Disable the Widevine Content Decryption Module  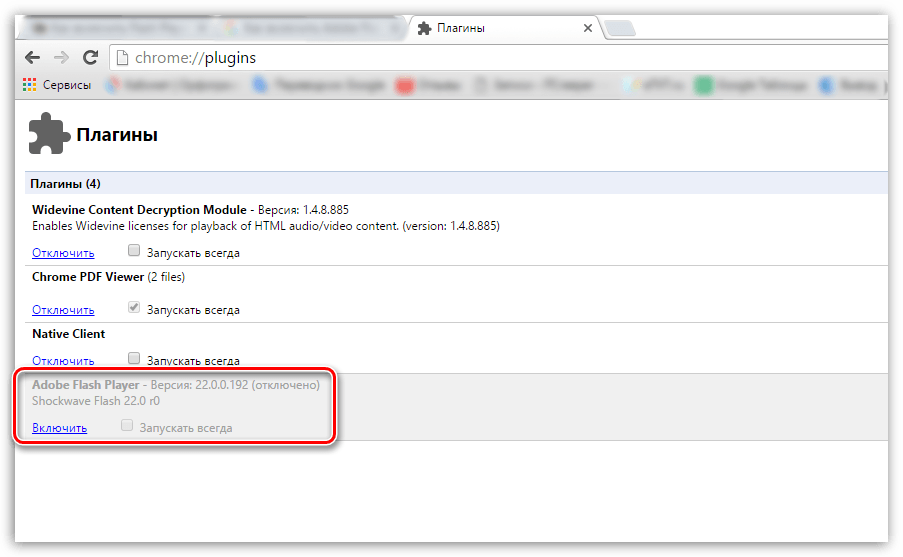click(63, 253)
